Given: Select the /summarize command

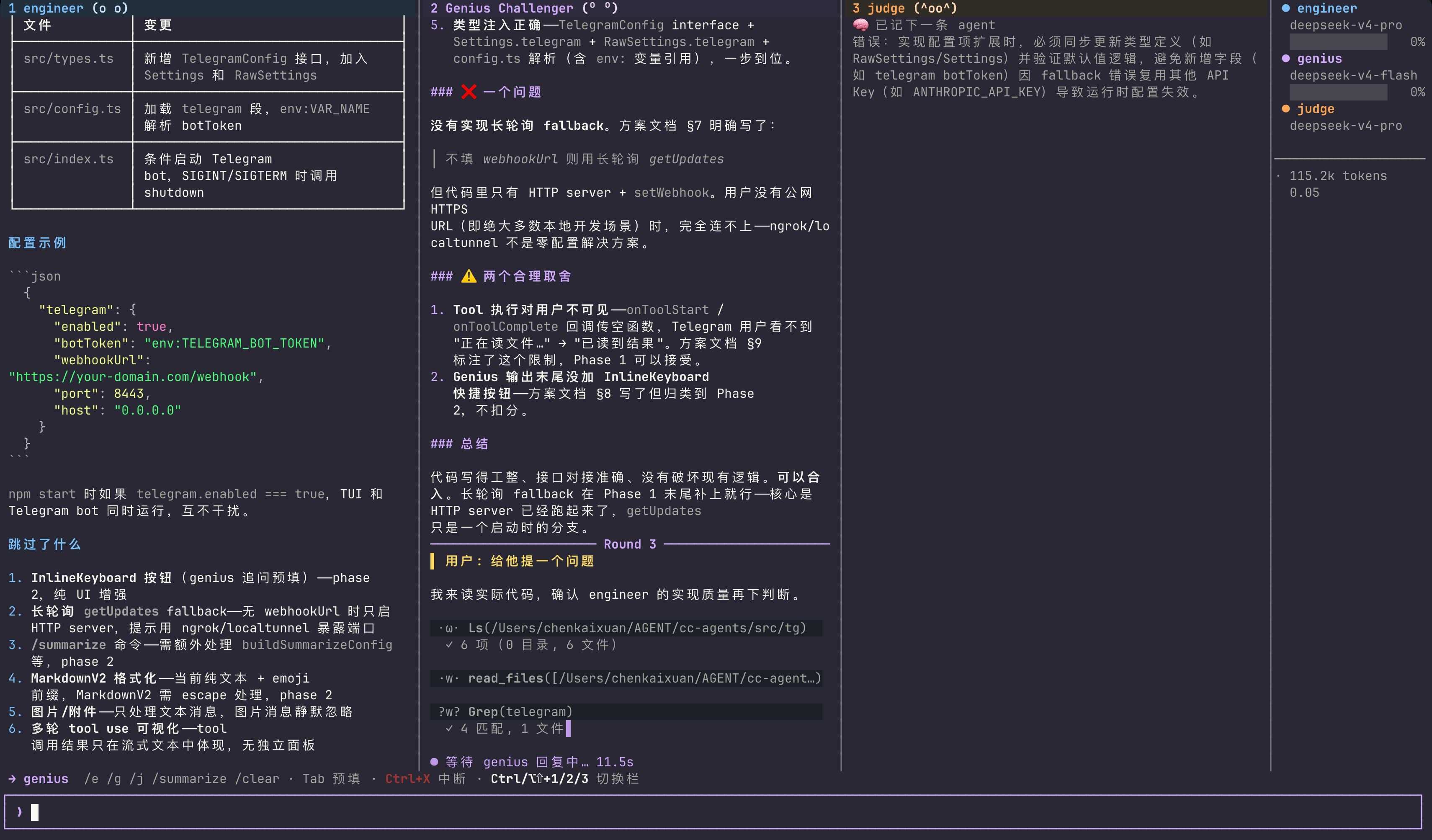Looking at the screenshot, I should tap(189, 778).
